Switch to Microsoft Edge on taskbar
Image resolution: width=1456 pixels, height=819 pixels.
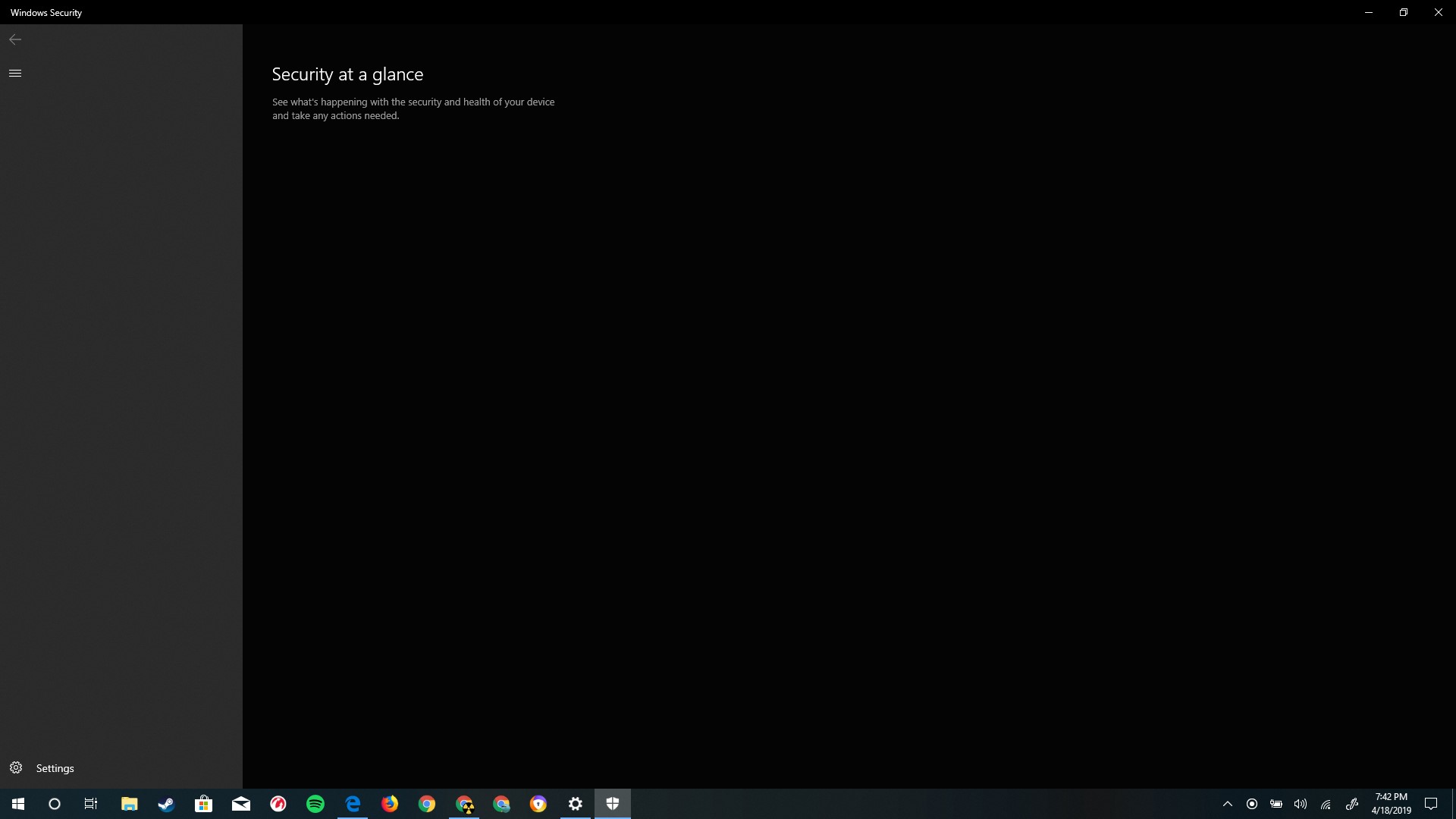pos(353,804)
